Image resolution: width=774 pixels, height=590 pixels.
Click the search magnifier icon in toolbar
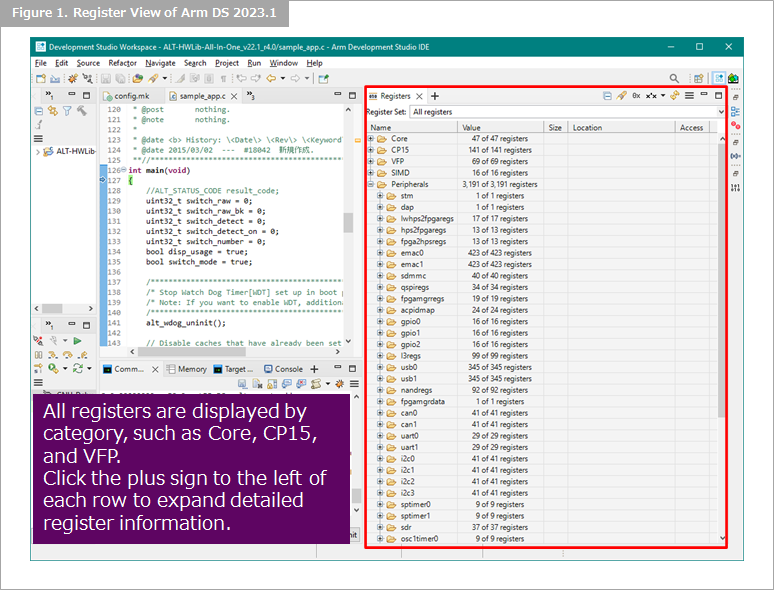pyautogui.click(x=674, y=78)
